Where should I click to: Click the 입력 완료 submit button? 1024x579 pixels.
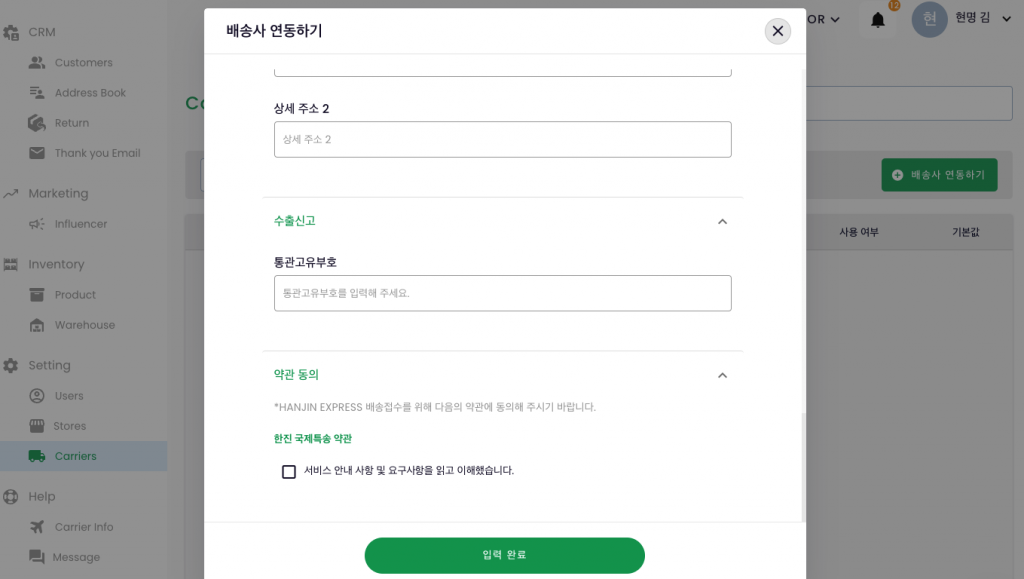504,555
